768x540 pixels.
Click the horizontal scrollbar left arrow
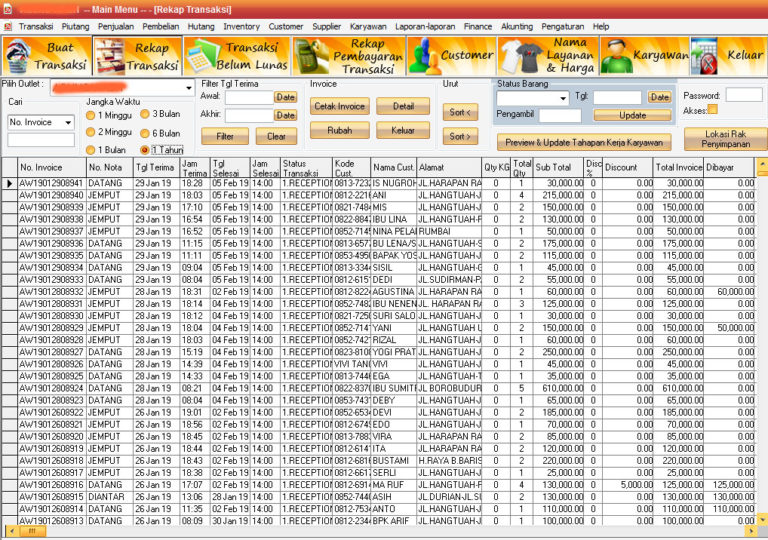tap(11, 531)
